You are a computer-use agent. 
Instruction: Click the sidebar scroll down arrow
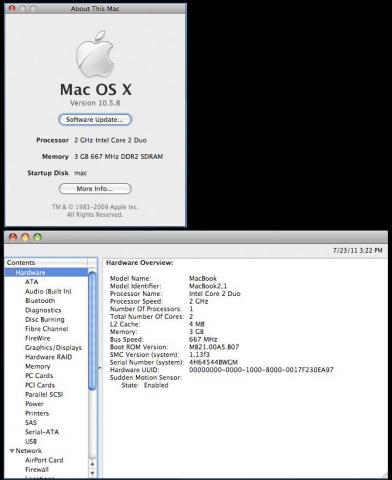[92, 473]
